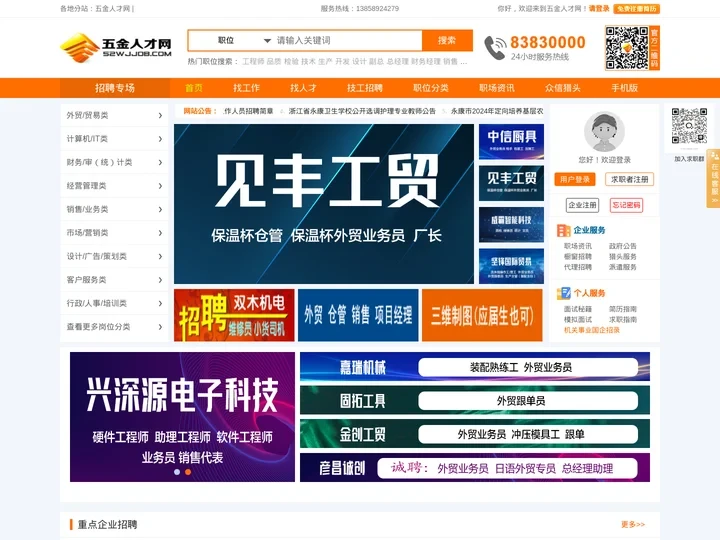Image resolution: width=720 pixels, height=540 pixels.
Task: Open the 找人才 menu item
Action: point(303,88)
